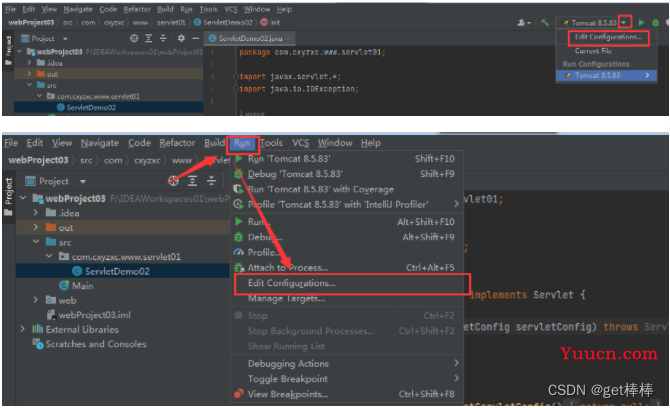Open the Navigate menu in the IDE with Tomcat dropdown open
The height and width of the screenshot is (408, 670).
78,9
